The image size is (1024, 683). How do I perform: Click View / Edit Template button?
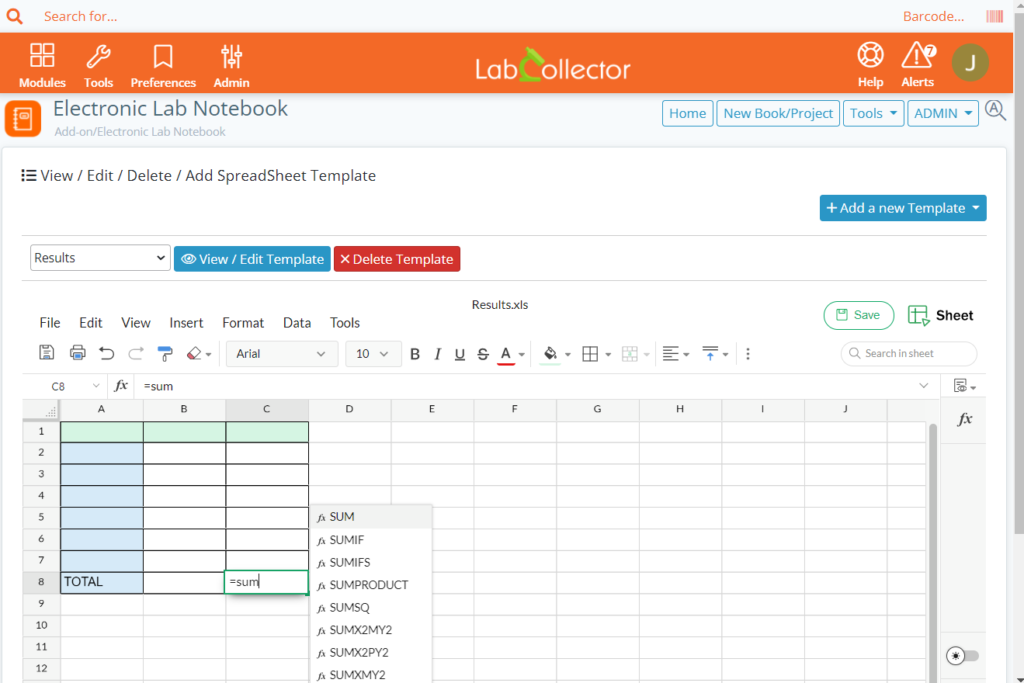252,259
